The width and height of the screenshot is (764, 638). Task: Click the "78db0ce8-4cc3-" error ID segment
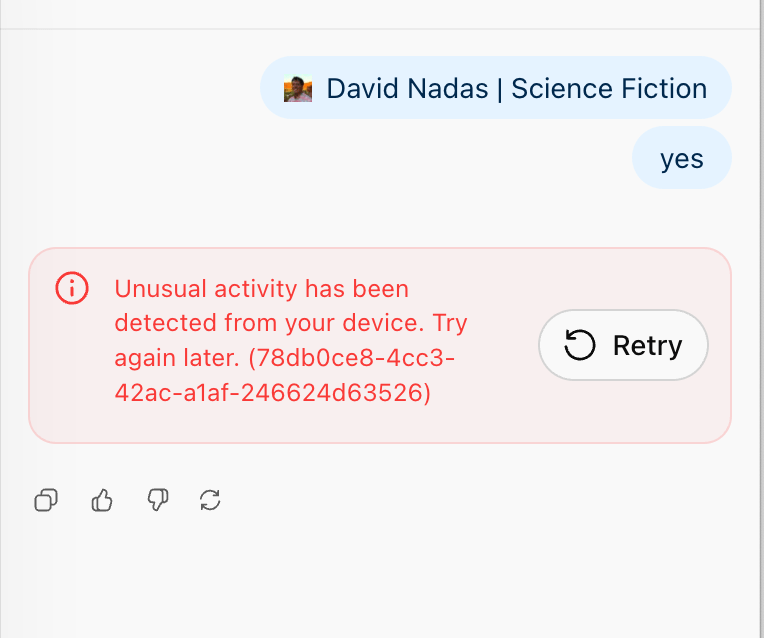point(353,359)
